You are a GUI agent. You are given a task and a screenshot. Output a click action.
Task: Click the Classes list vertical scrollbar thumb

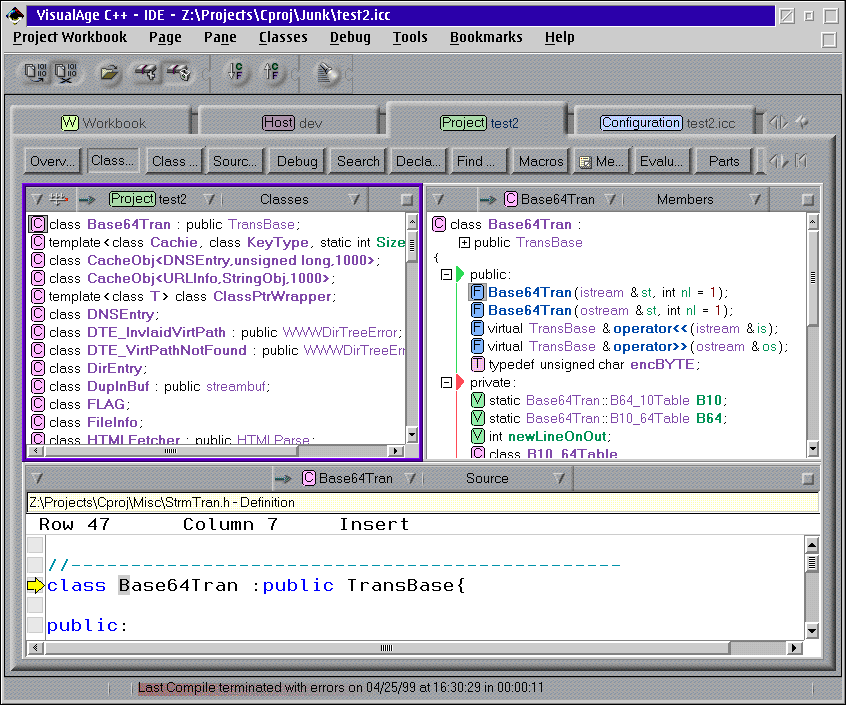pos(412,245)
